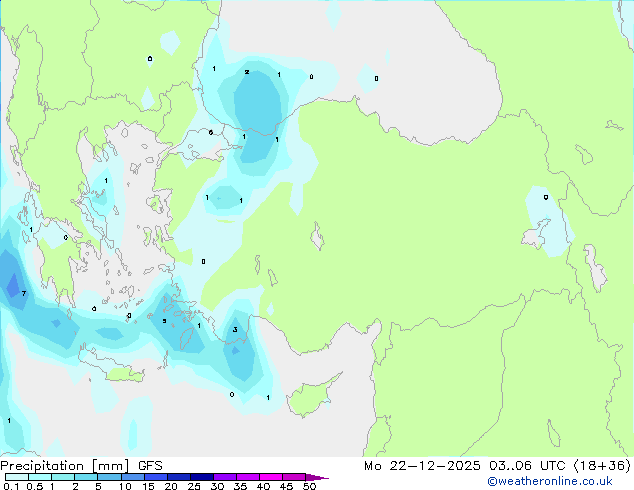634x490 pixels.
Task: Click legend scale label '10'
Action: click(125, 486)
